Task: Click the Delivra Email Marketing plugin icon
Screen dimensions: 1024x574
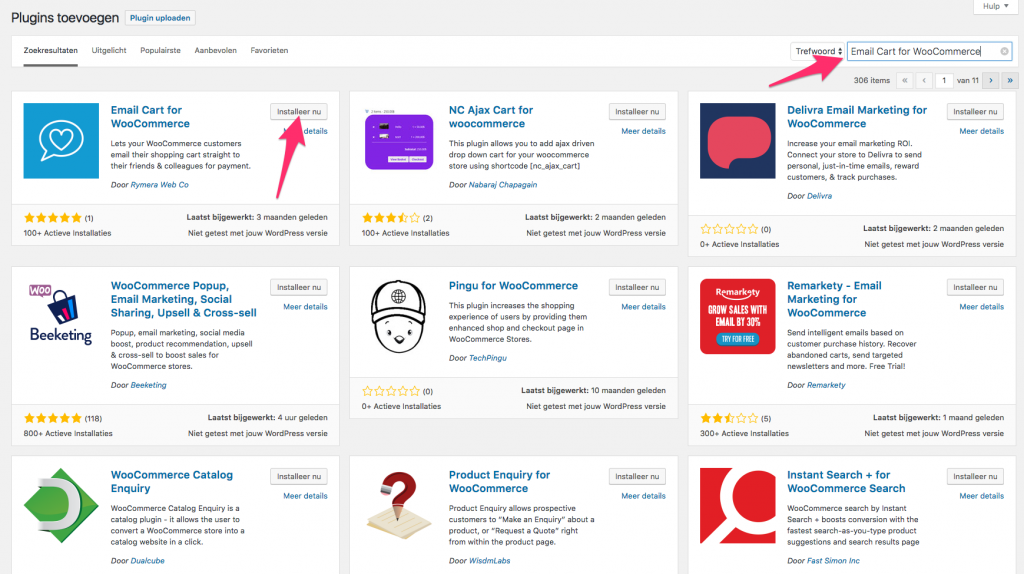Action: [738, 141]
